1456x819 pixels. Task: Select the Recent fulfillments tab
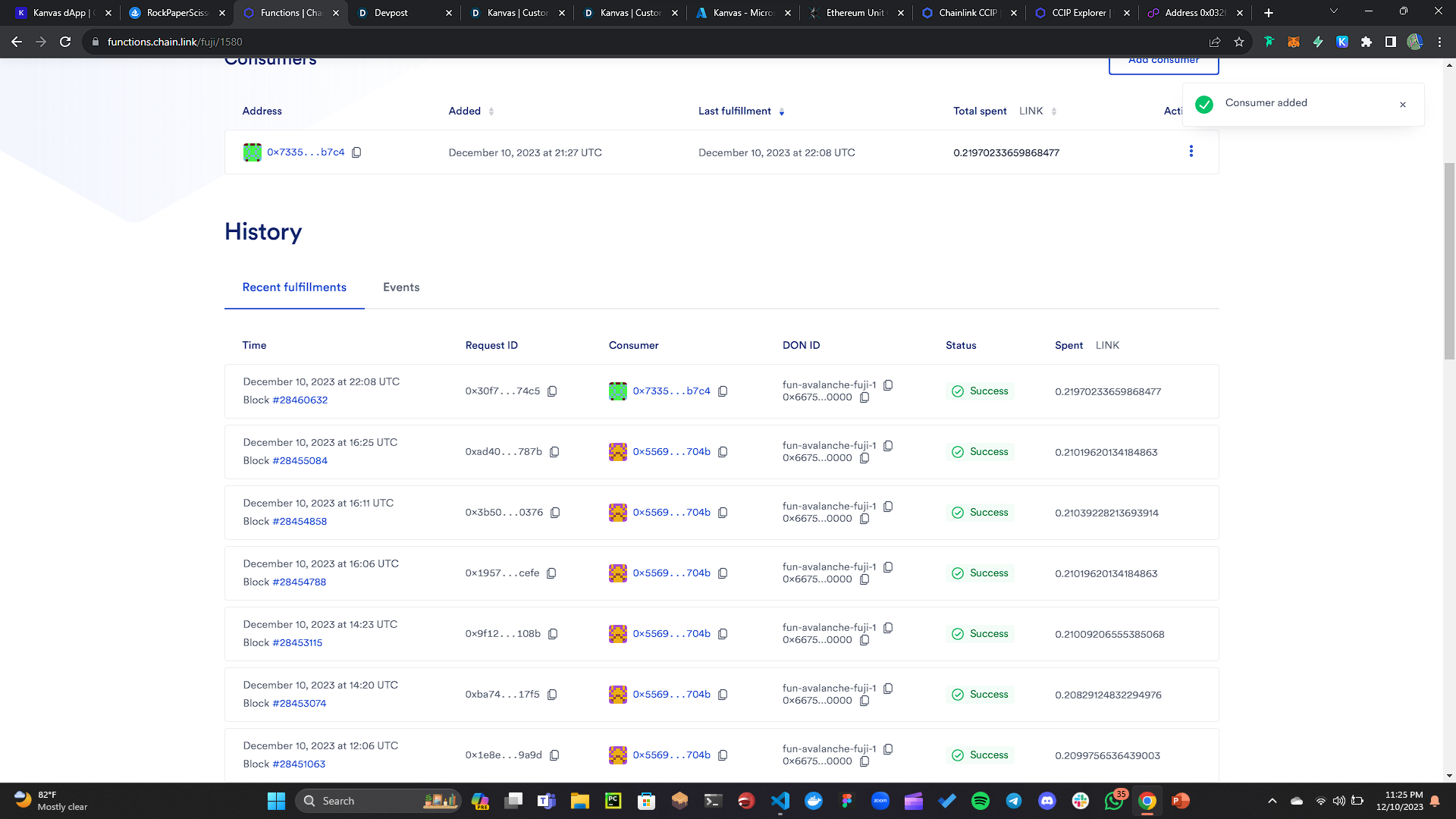(x=294, y=287)
